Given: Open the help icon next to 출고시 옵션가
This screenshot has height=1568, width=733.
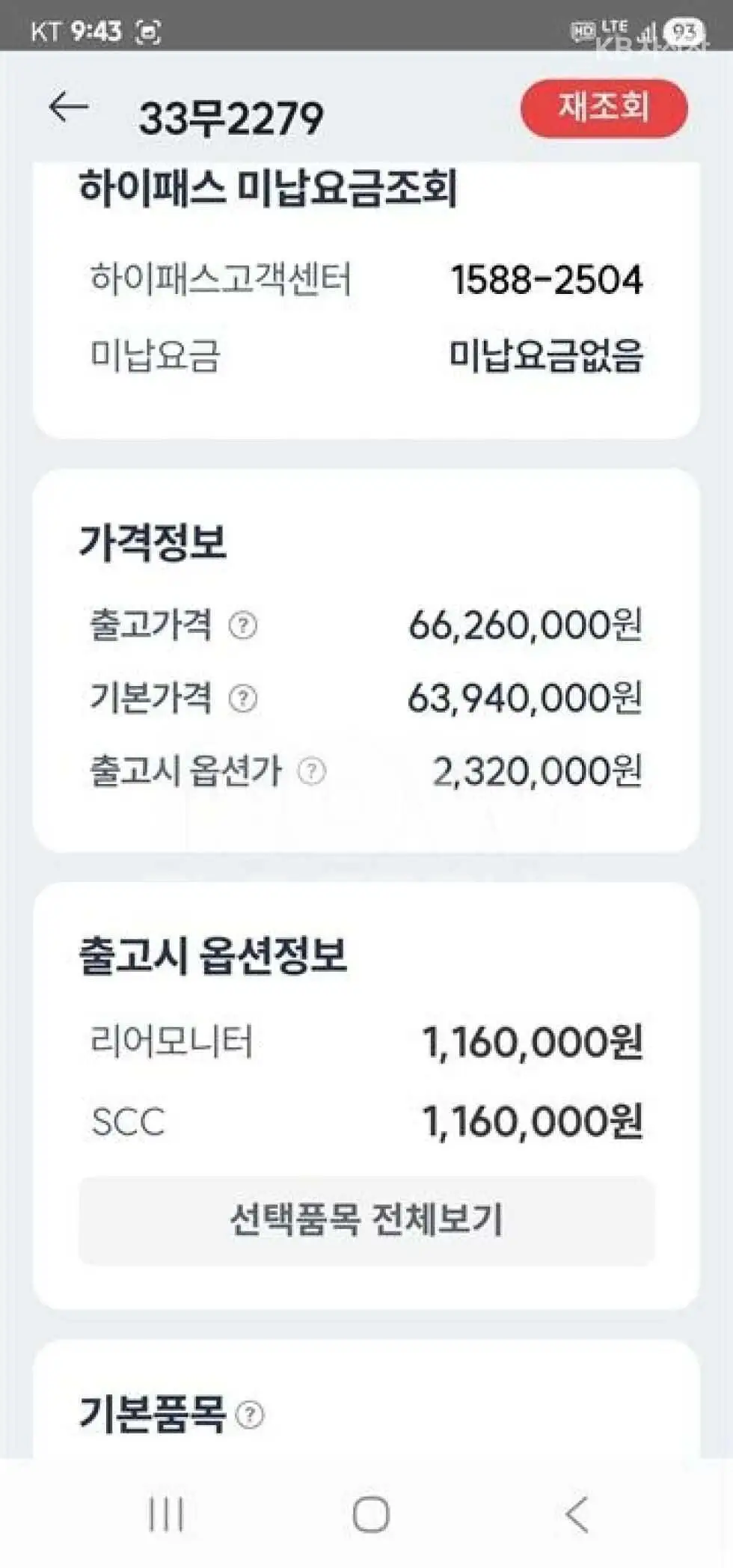Looking at the screenshot, I should point(312,771).
